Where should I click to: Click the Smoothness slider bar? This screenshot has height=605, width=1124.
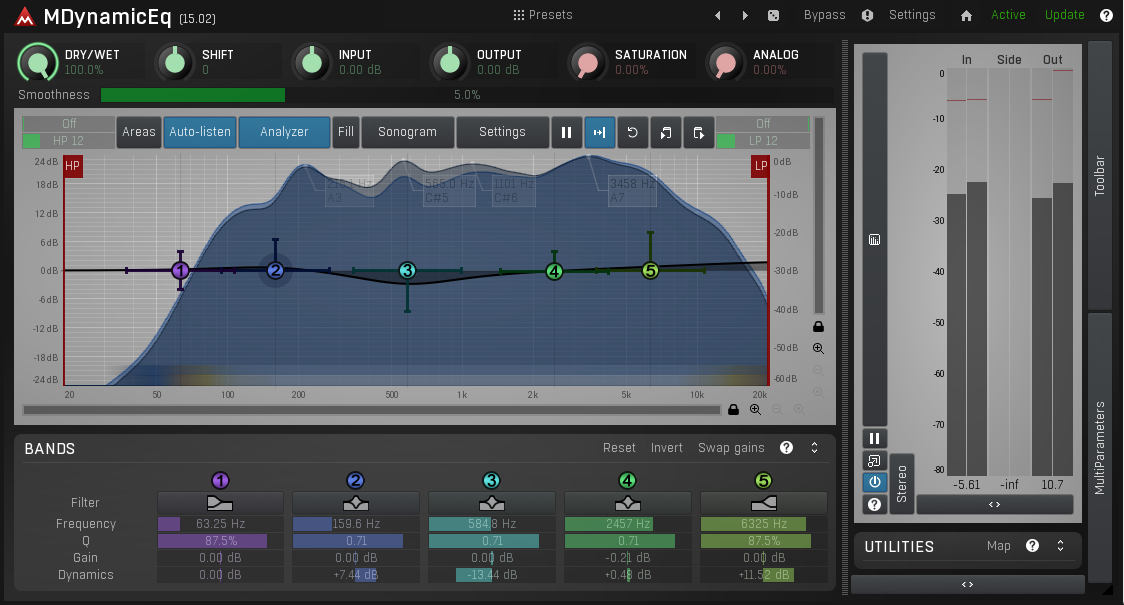(x=467, y=95)
